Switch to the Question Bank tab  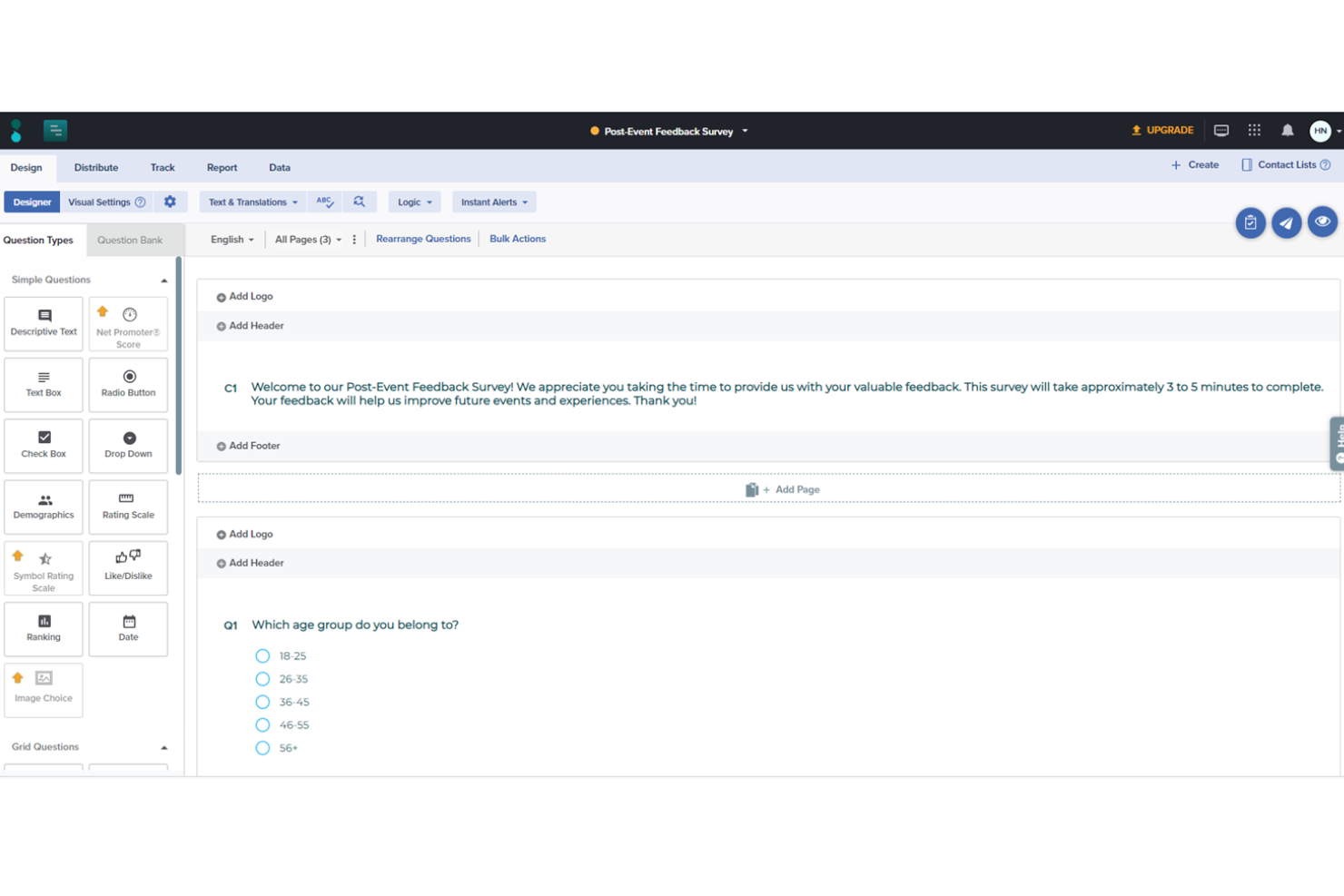tap(130, 239)
